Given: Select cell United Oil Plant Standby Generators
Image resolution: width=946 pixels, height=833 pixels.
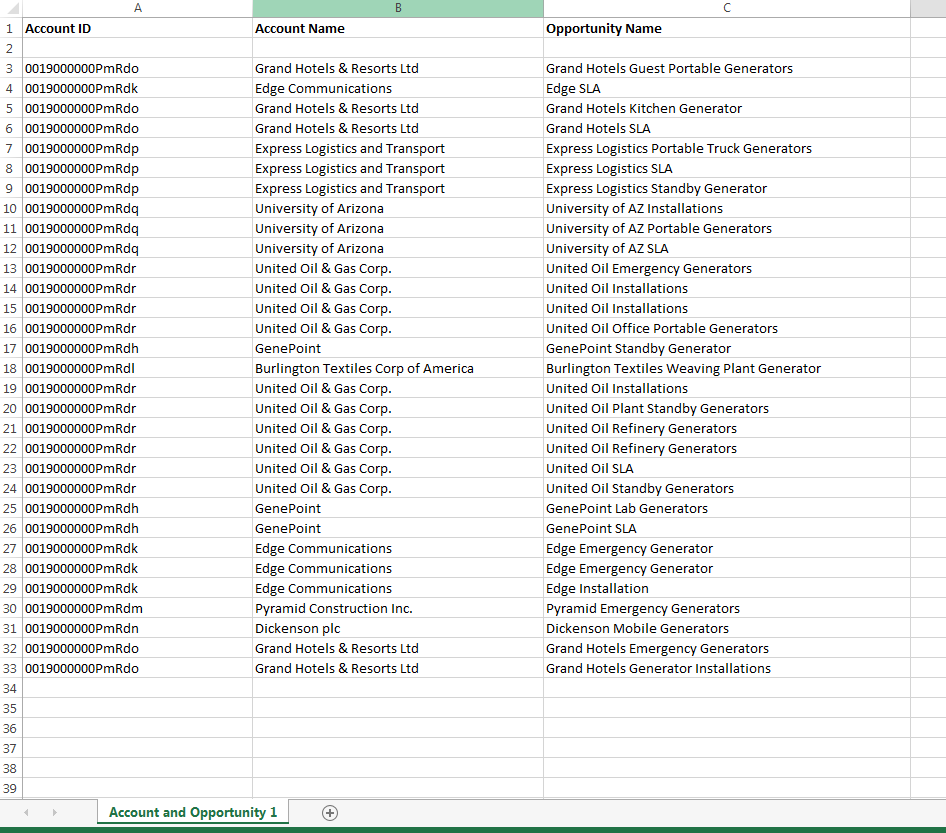Looking at the screenshot, I should pyautogui.click(x=727, y=408).
